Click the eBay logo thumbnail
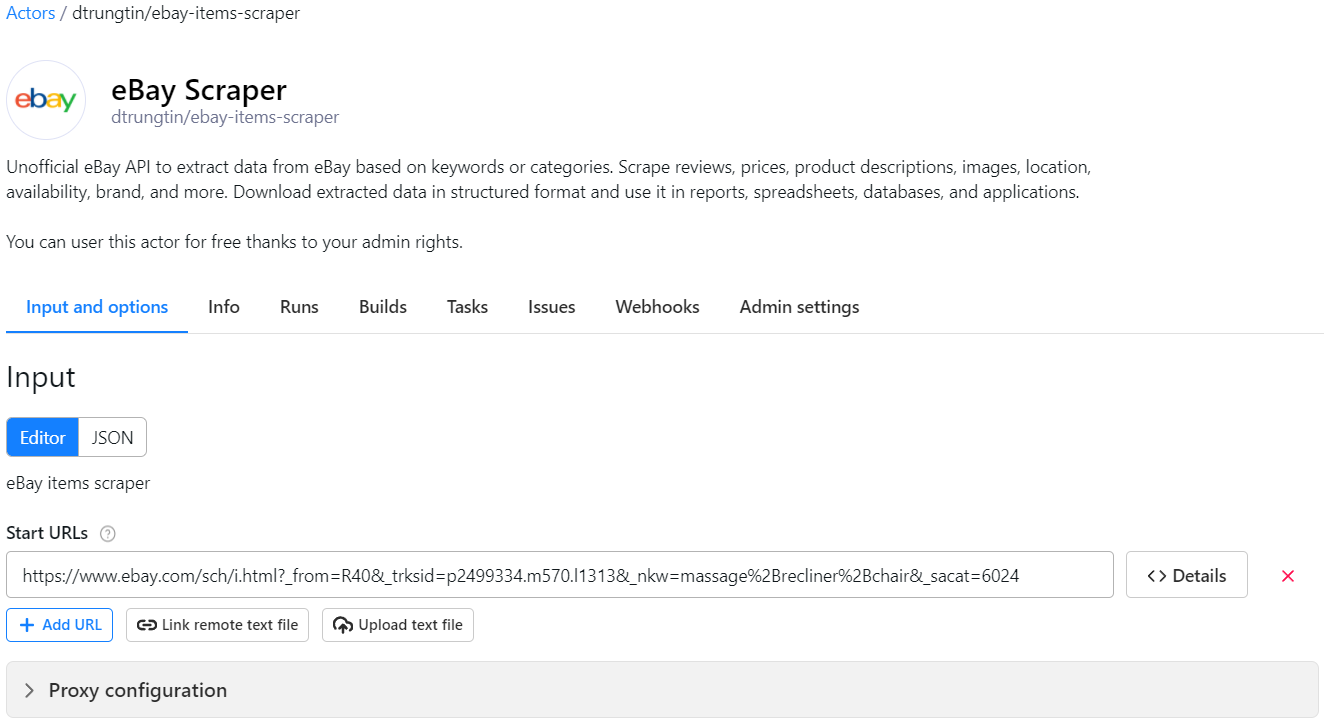The height and width of the screenshot is (725, 1324). click(46, 100)
